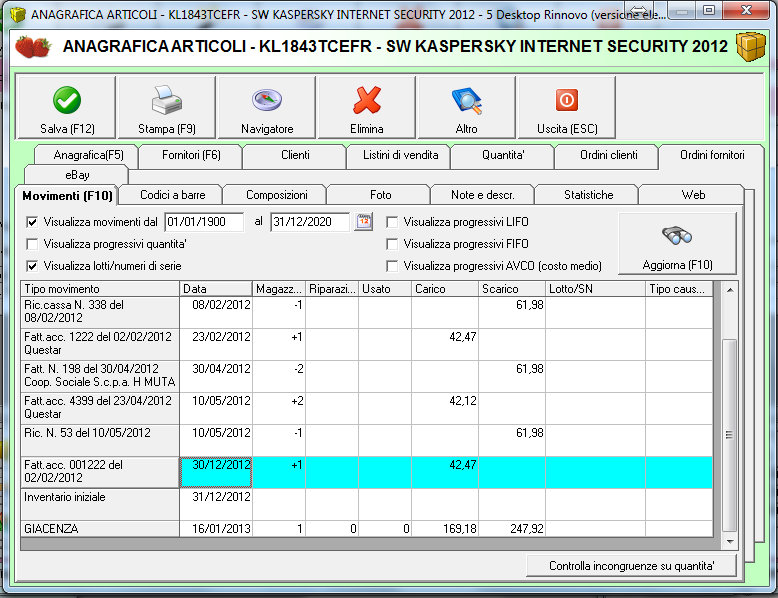Viewport: 778px width, 598px height.
Task: Click the Tipo caus... column header
Action: coord(679,289)
